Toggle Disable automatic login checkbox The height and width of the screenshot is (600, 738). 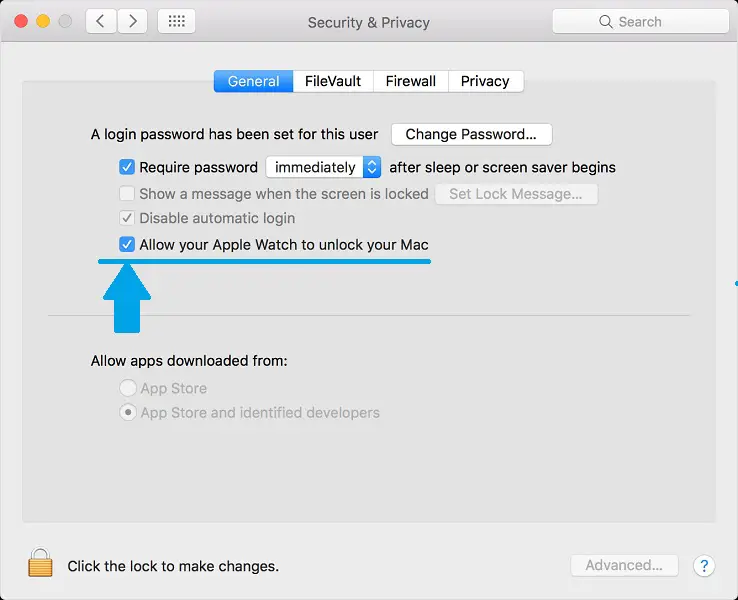[x=127, y=218]
